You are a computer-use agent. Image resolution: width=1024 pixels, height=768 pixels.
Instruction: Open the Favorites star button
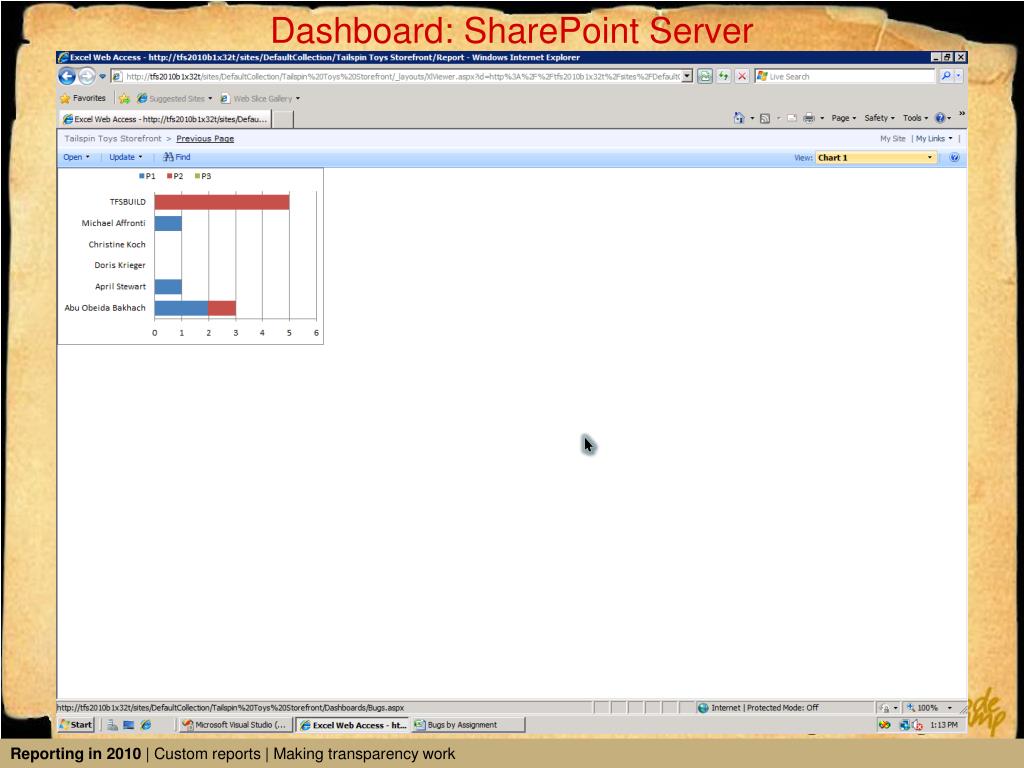82,99
